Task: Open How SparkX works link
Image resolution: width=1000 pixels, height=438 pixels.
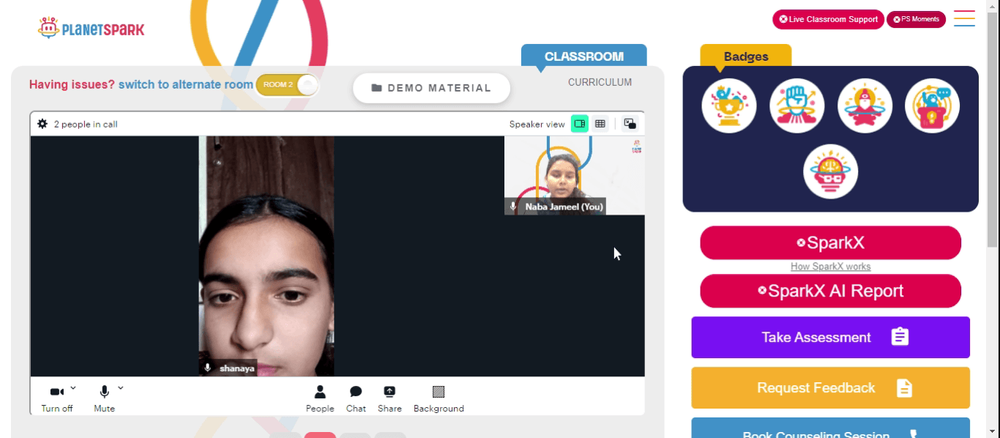Action: pyautogui.click(x=830, y=266)
